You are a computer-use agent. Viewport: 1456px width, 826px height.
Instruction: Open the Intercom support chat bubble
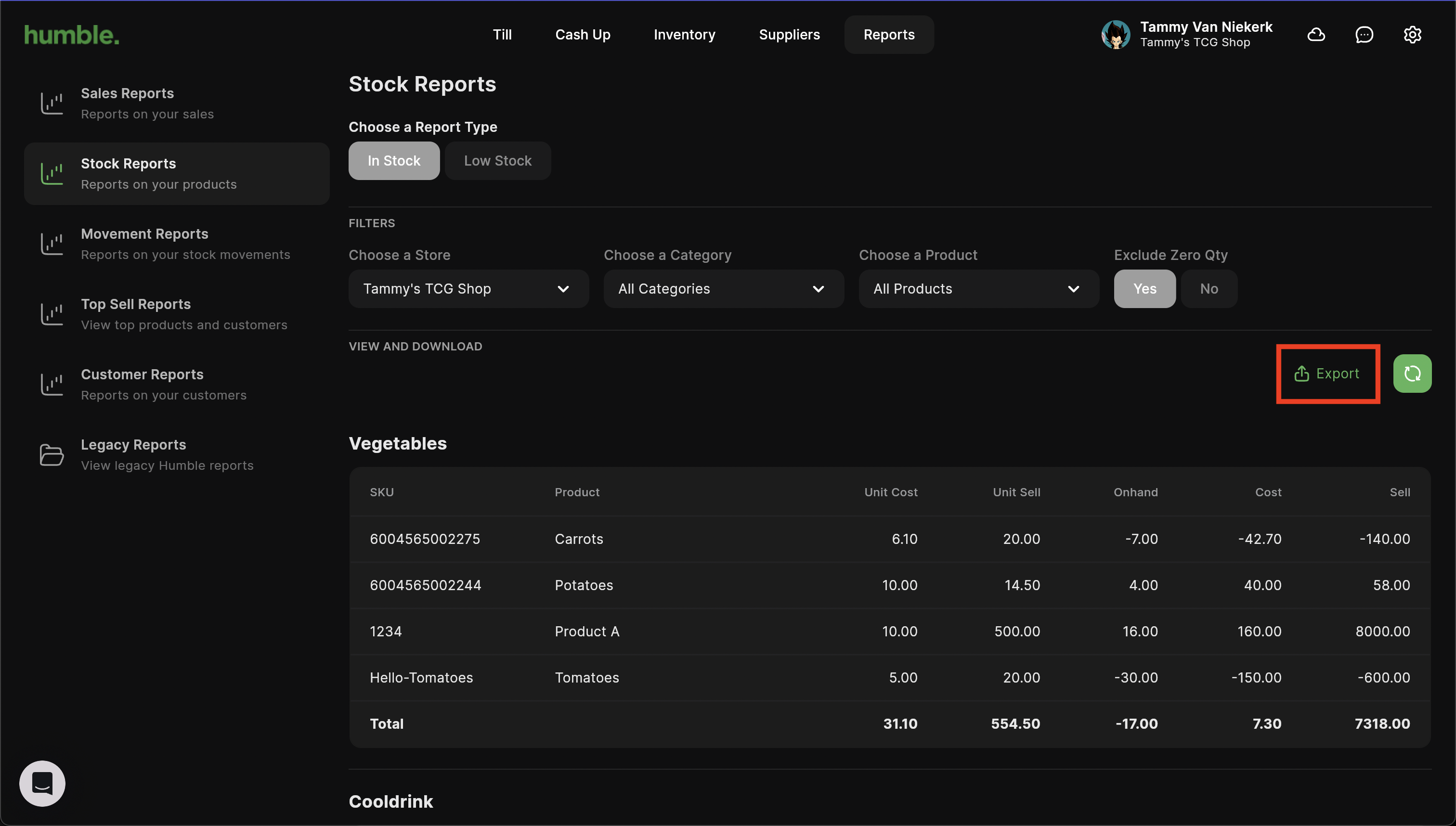pos(42,784)
